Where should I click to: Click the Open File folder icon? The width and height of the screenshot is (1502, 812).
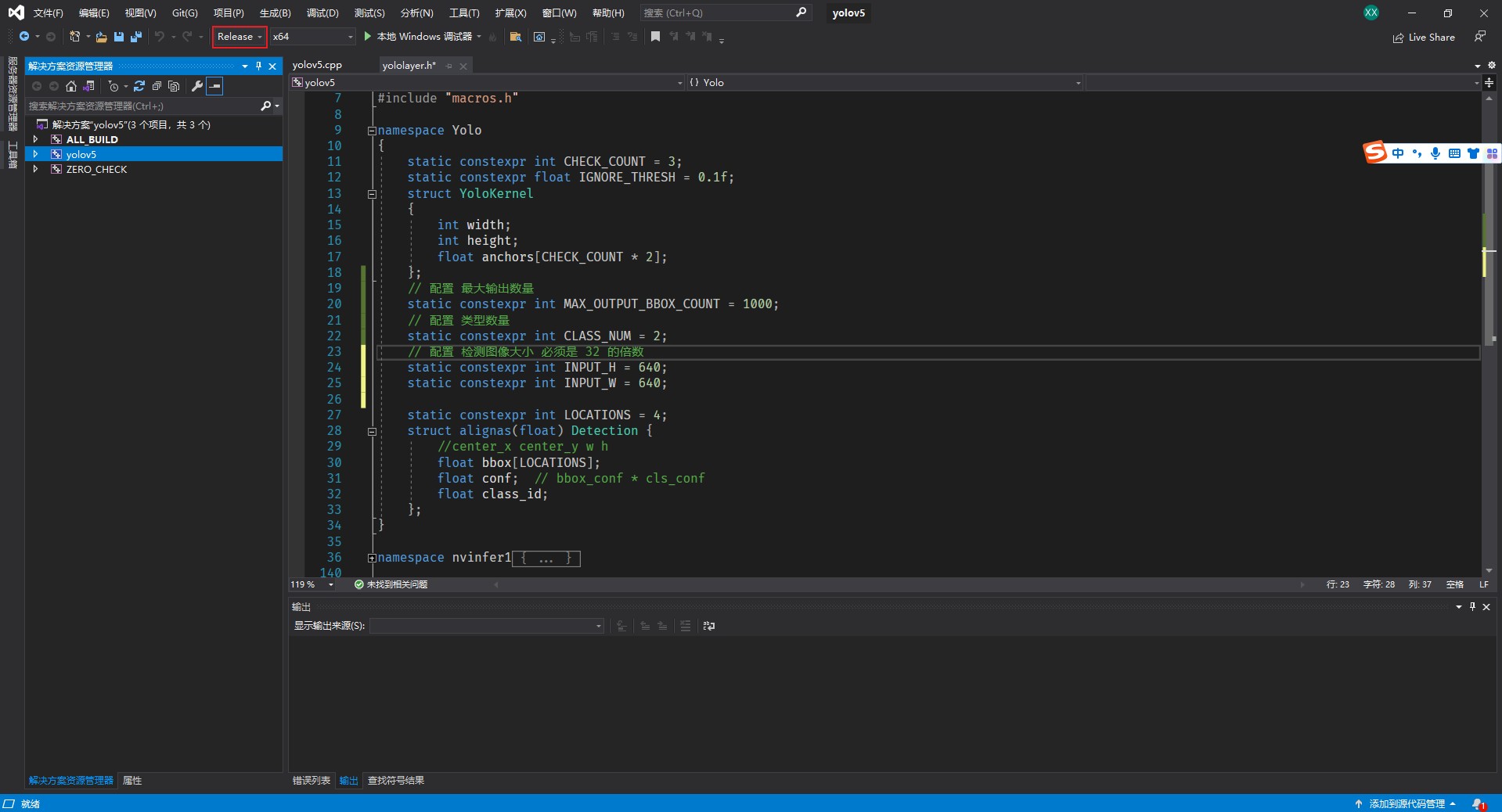pos(101,37)
